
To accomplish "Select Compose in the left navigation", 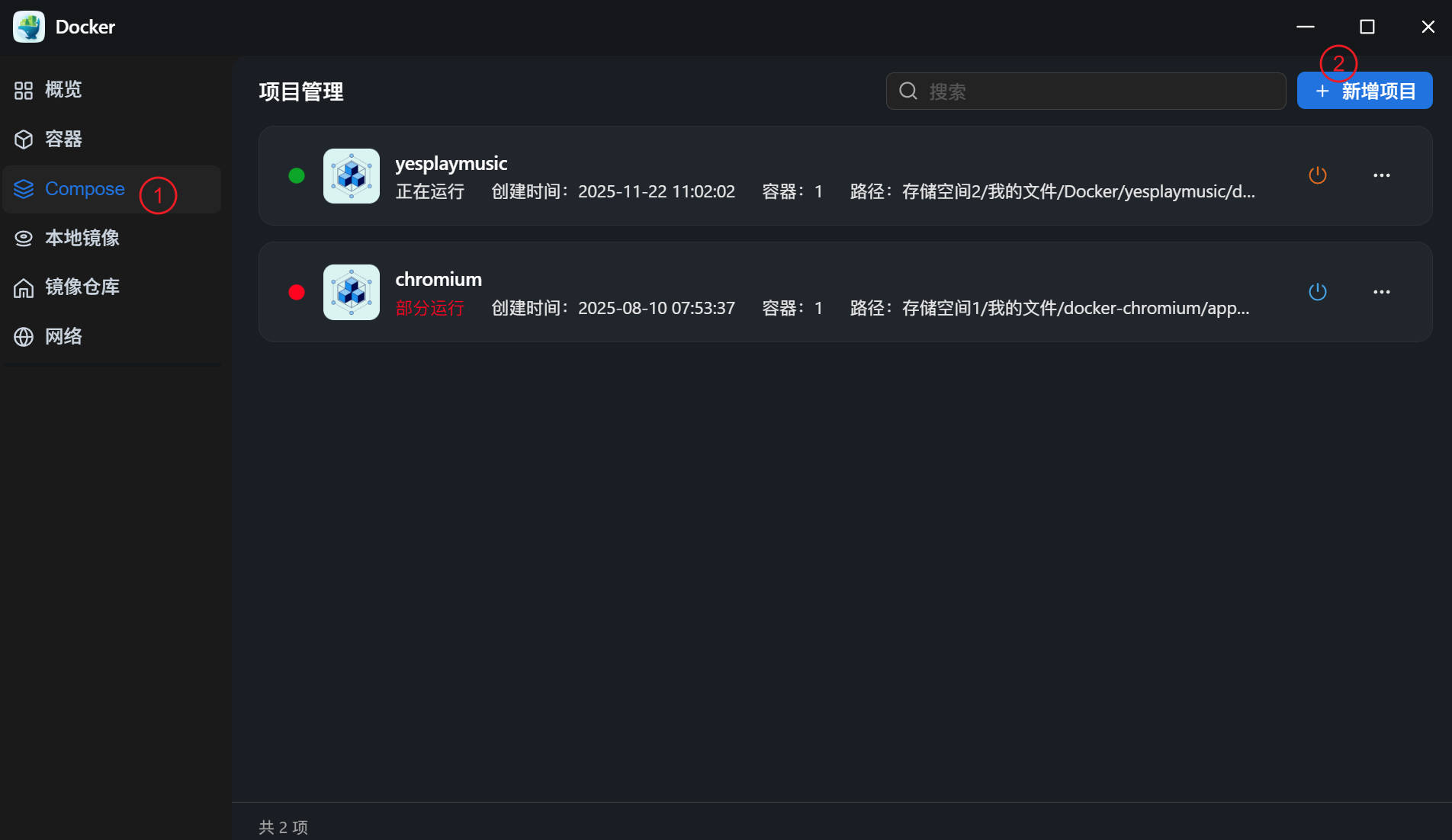I will [x=85, y=188].
